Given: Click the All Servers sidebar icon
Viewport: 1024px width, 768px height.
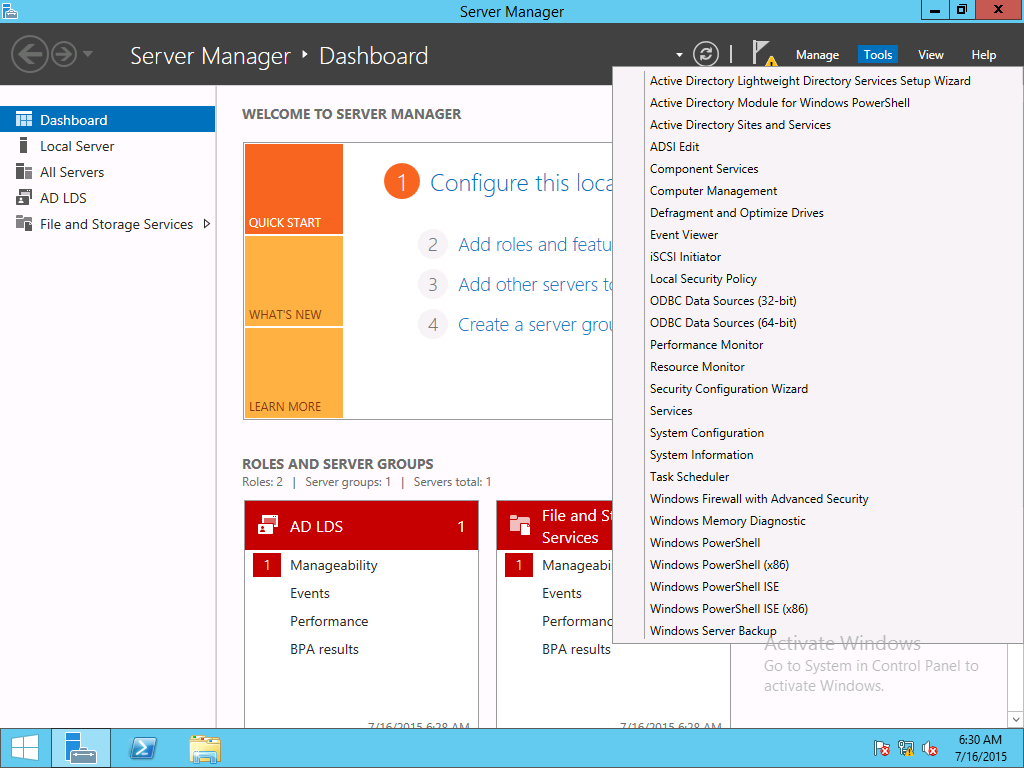Looking at the screenshot, I should tap(24, 172).
